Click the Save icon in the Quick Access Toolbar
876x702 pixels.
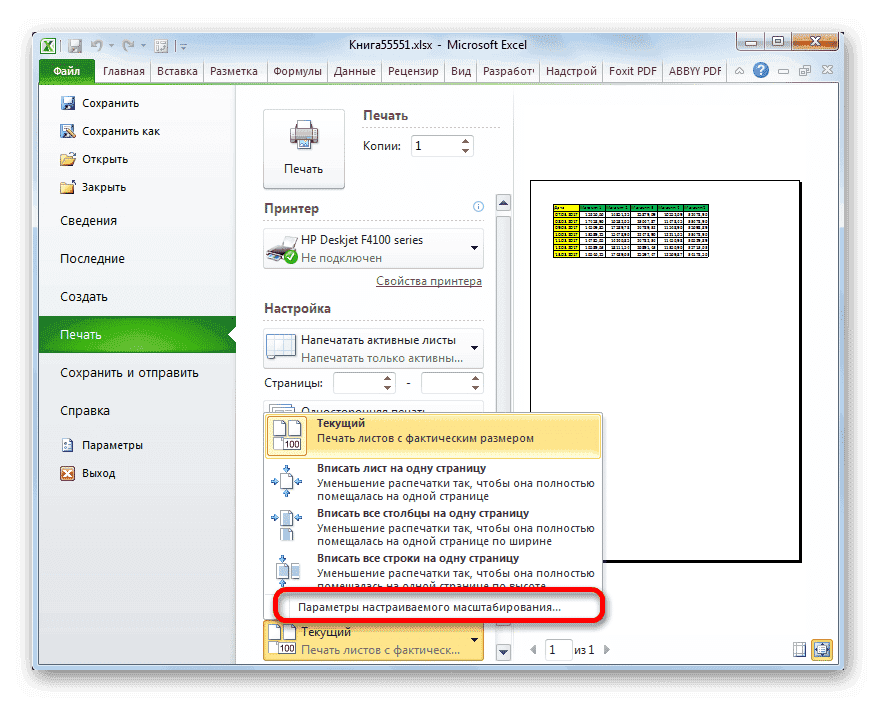point(74,44)
